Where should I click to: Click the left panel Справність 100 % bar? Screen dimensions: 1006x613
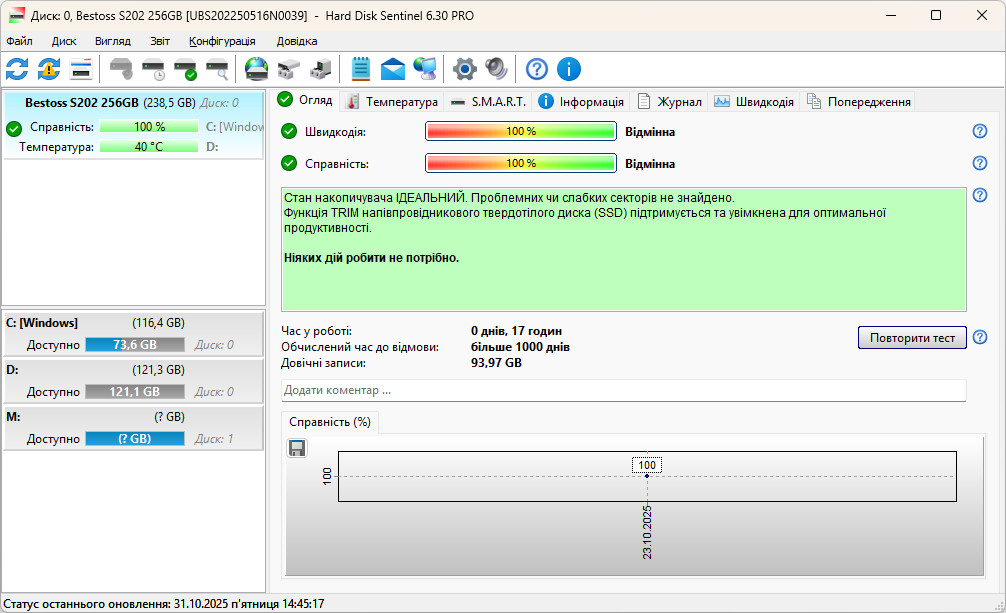[149, 126]
